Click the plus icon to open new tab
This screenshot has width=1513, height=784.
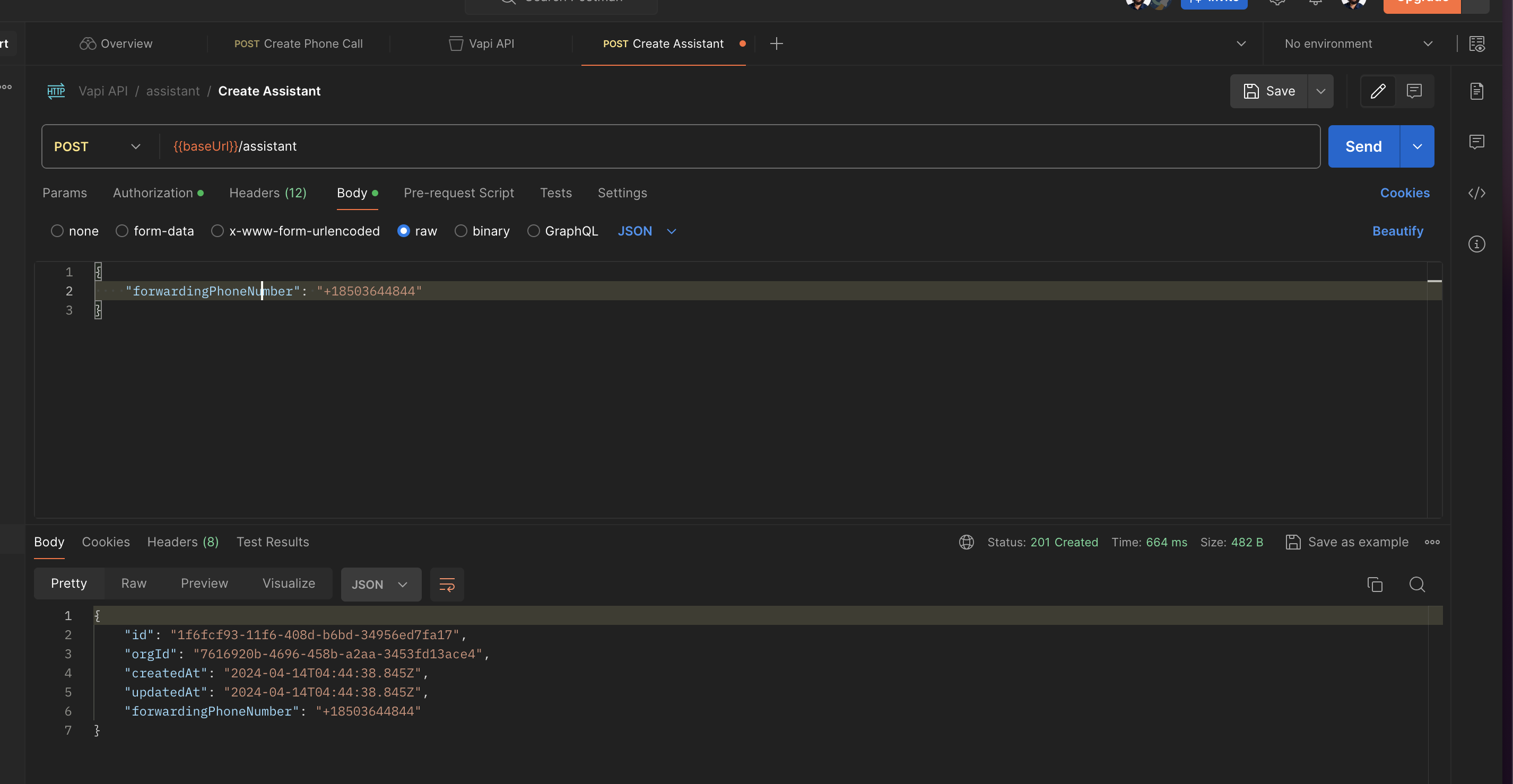point(776,43)
